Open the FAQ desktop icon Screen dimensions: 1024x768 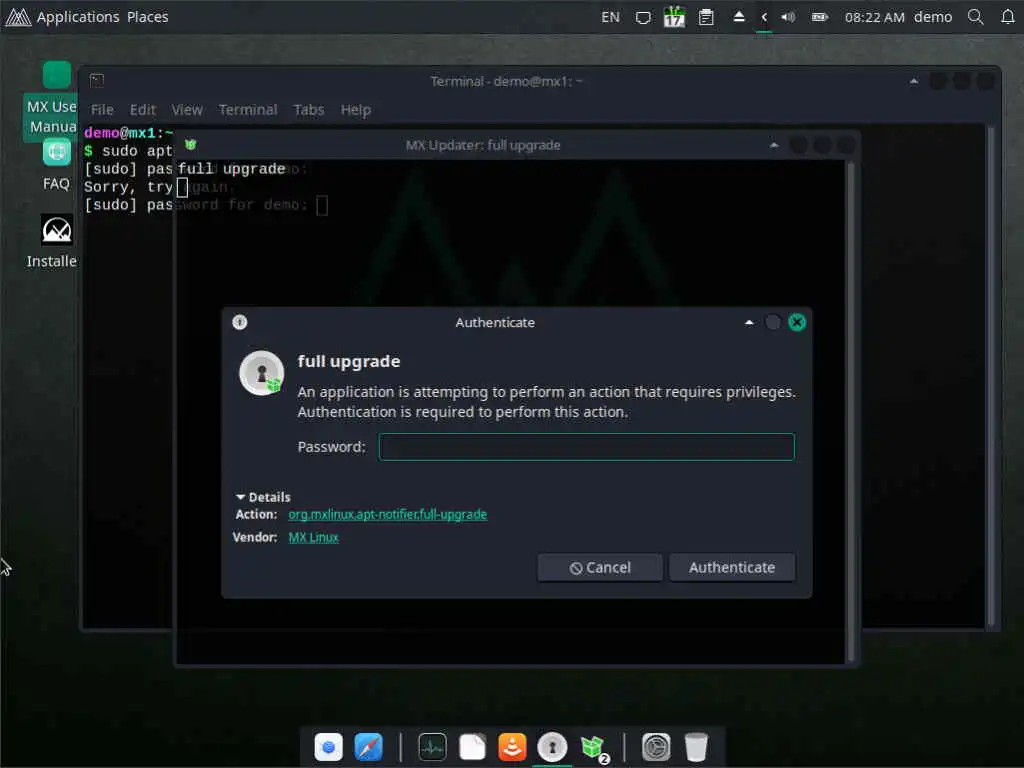[56, 165]
